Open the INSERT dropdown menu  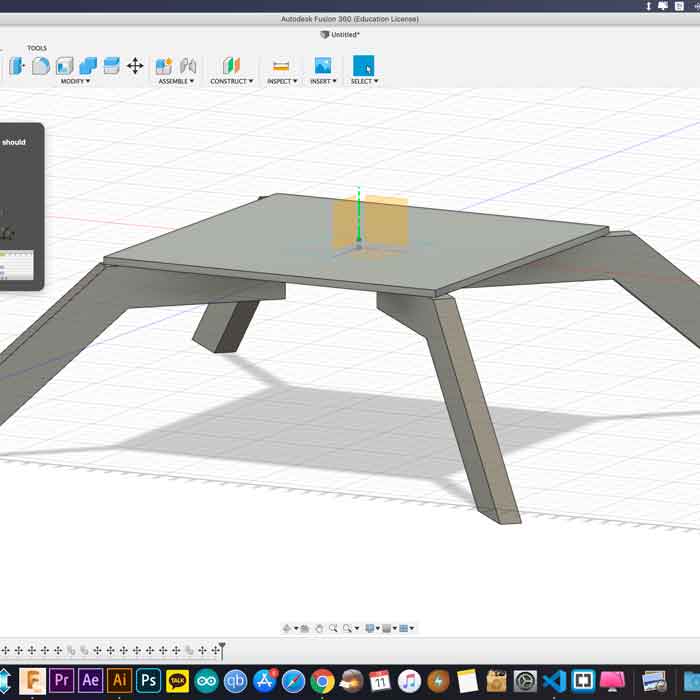(323, 81)
